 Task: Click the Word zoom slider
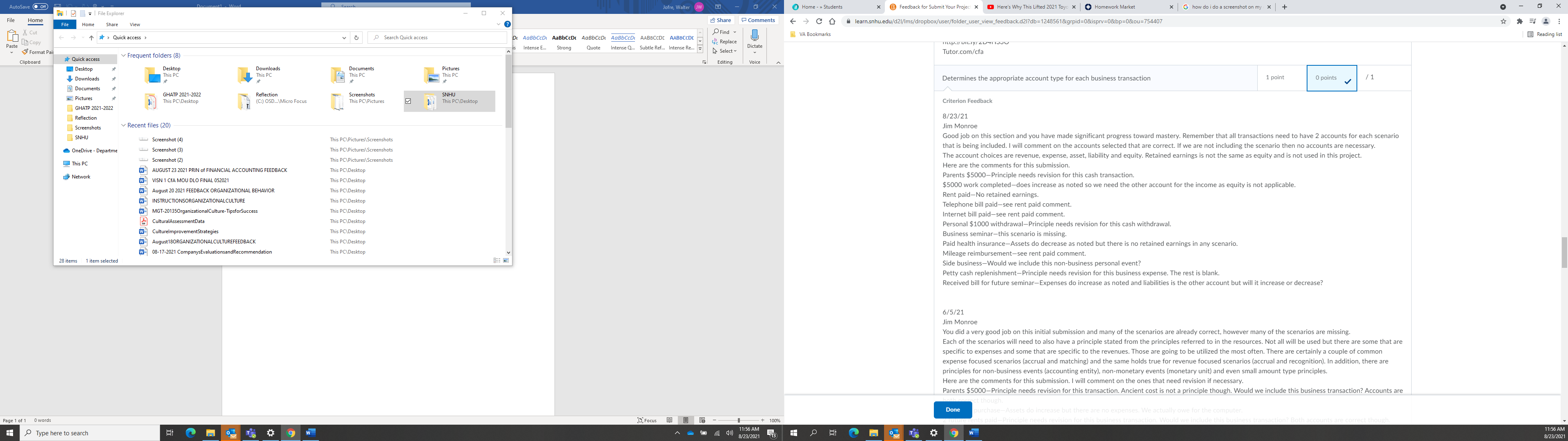[x=738, y=420]
